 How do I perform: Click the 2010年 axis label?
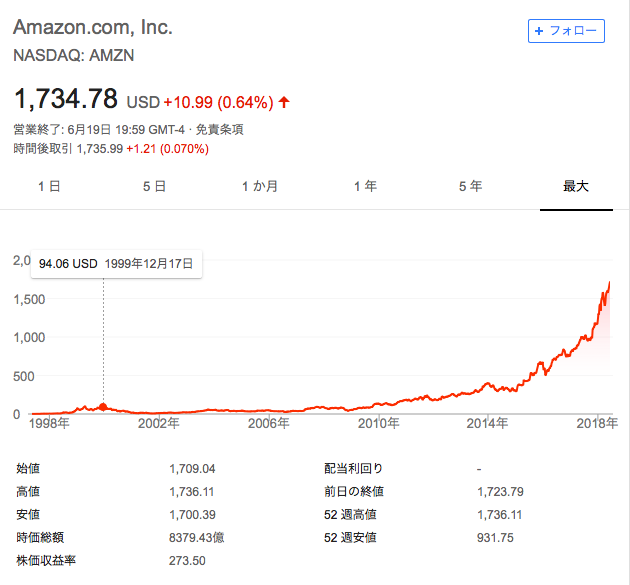click(x=378, y=423)
